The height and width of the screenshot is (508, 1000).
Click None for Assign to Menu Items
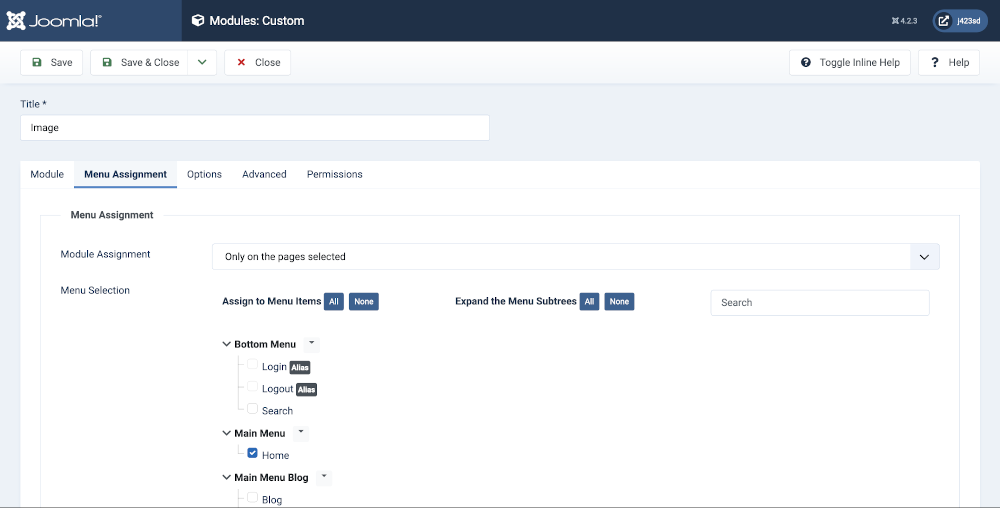tap(364, 301)
